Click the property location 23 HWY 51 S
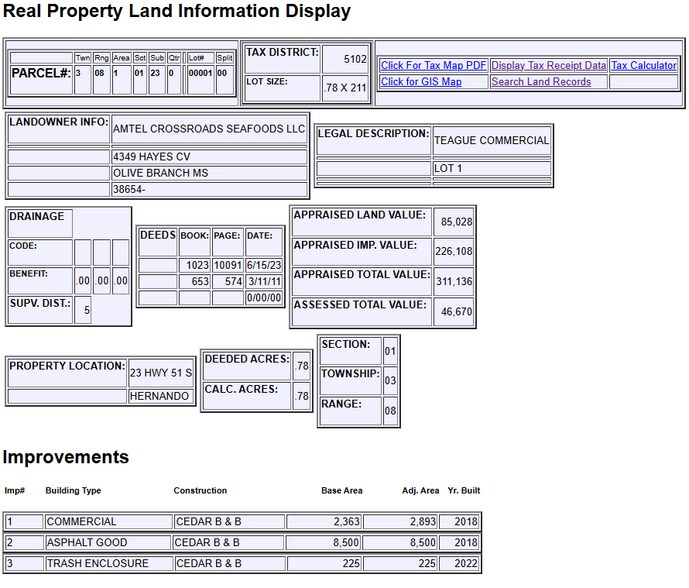689x588 pixels. click(x=160, y=373)
